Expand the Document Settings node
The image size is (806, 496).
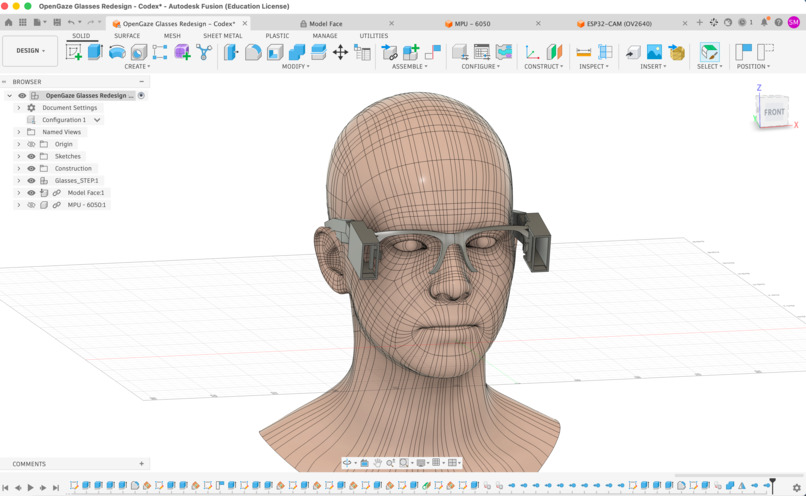[x=19, y=108]
